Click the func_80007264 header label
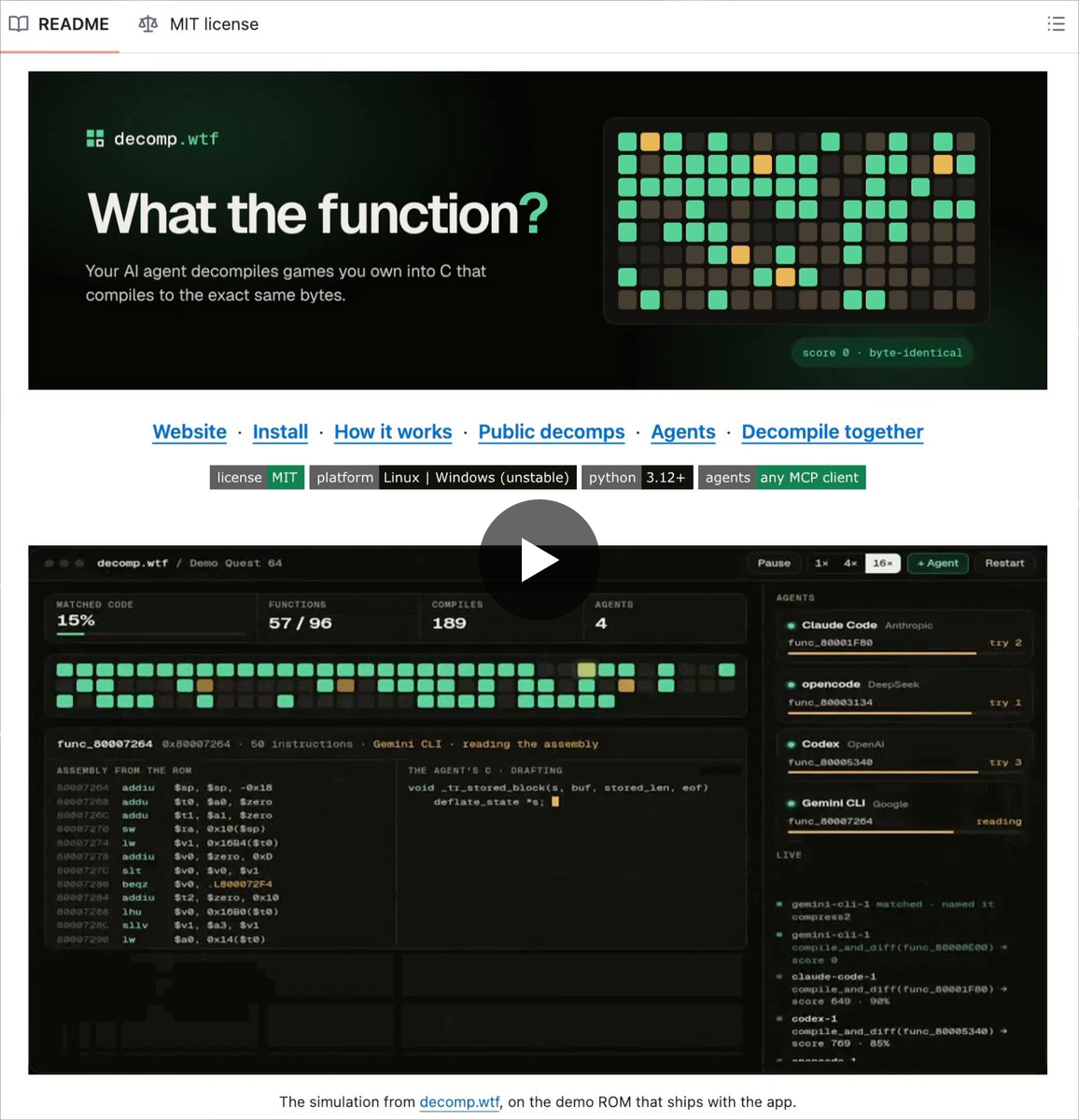Screen dimensions: 1079x1120 point(105,744)
